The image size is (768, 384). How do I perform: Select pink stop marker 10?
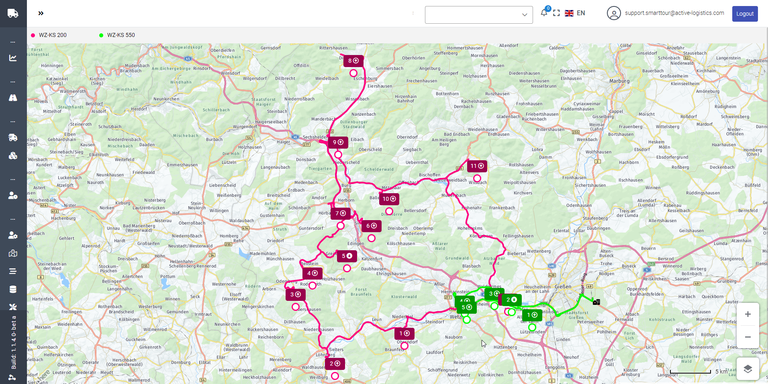pos(389,199)
